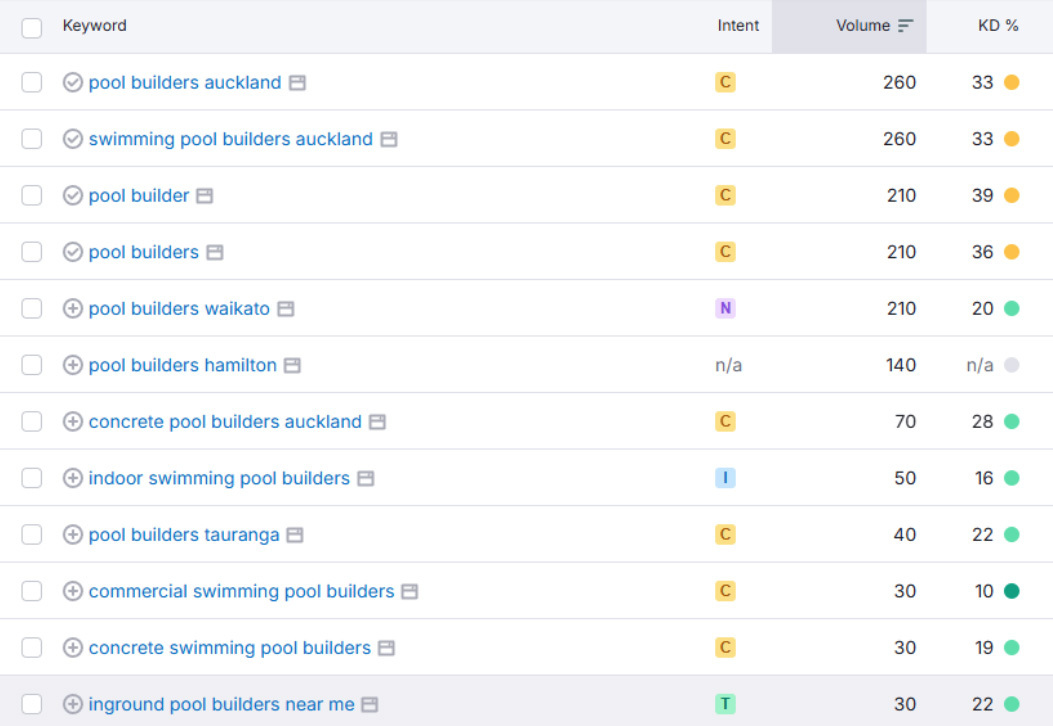
Task: Add concrete pool builders auckland to list
Action: click(72, 422)
